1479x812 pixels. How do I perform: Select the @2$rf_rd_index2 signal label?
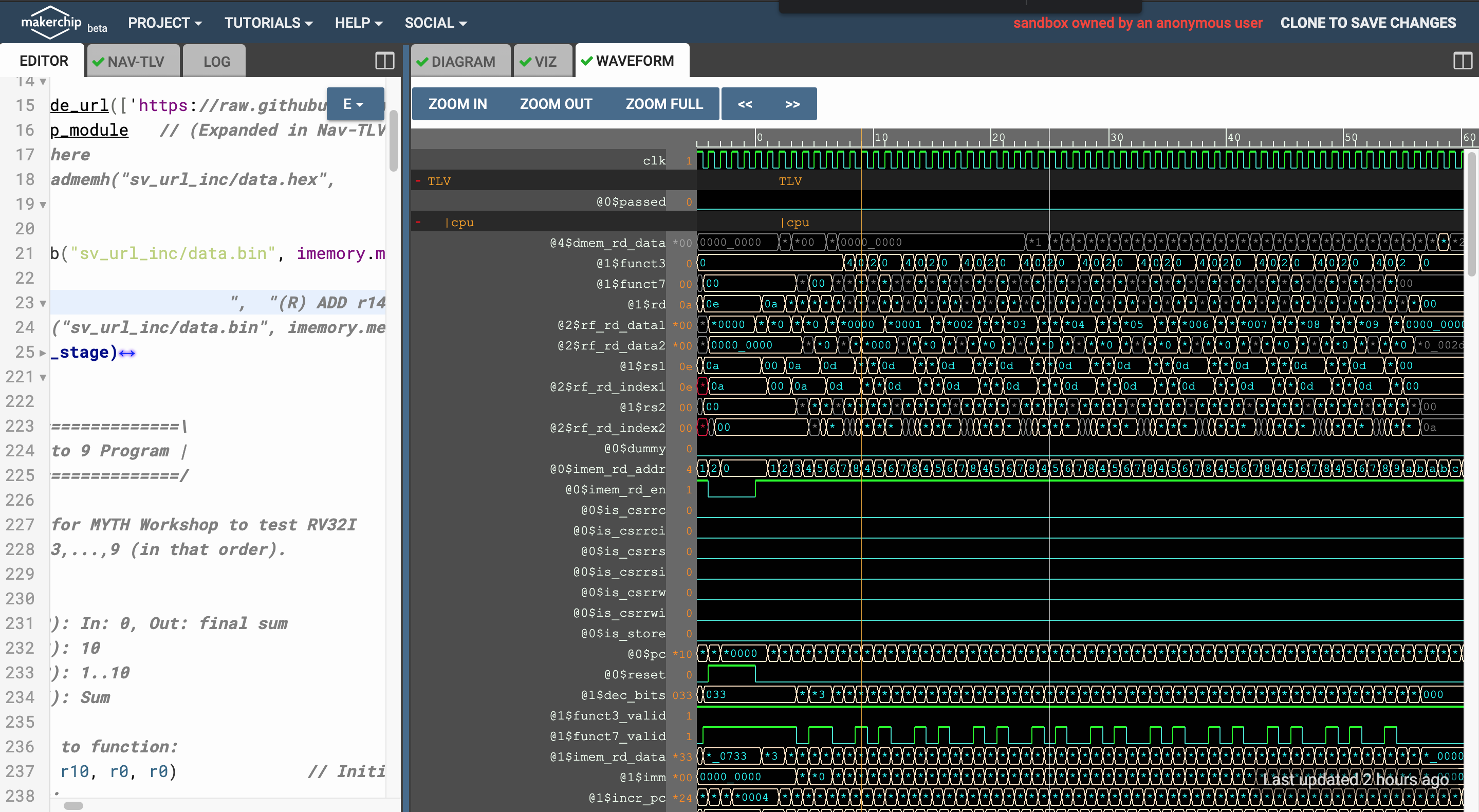point(607,428)
